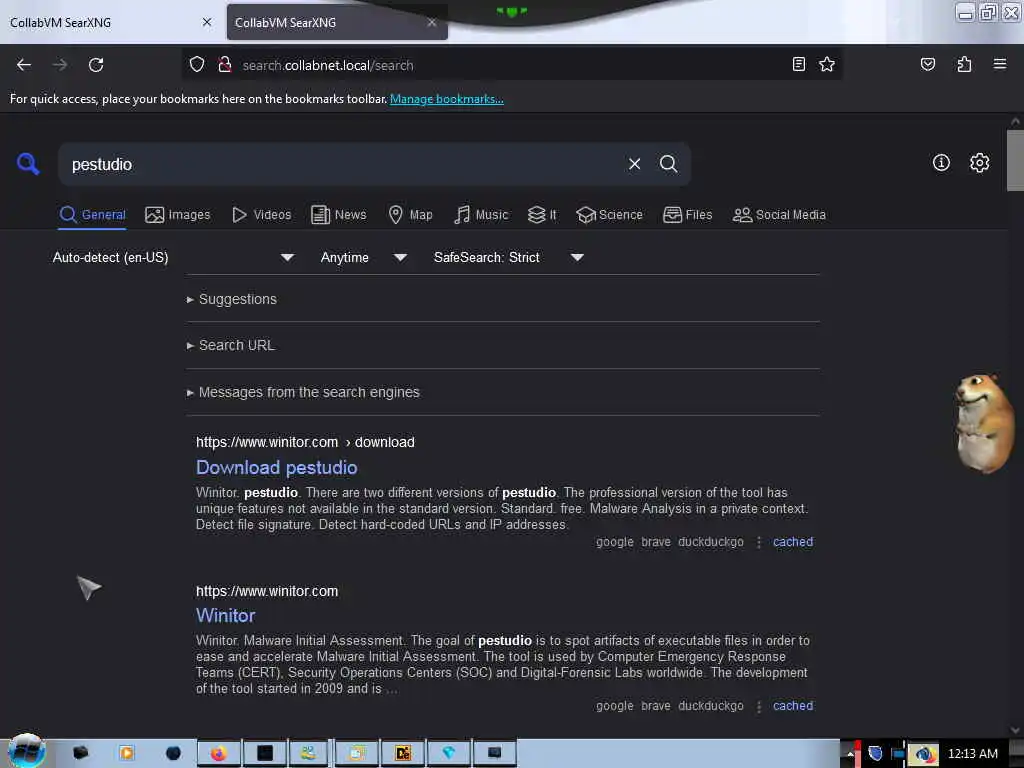The width and height of the screenshot is (1024, 768).
Task: Switch to News category
Action: click(338, 214)
